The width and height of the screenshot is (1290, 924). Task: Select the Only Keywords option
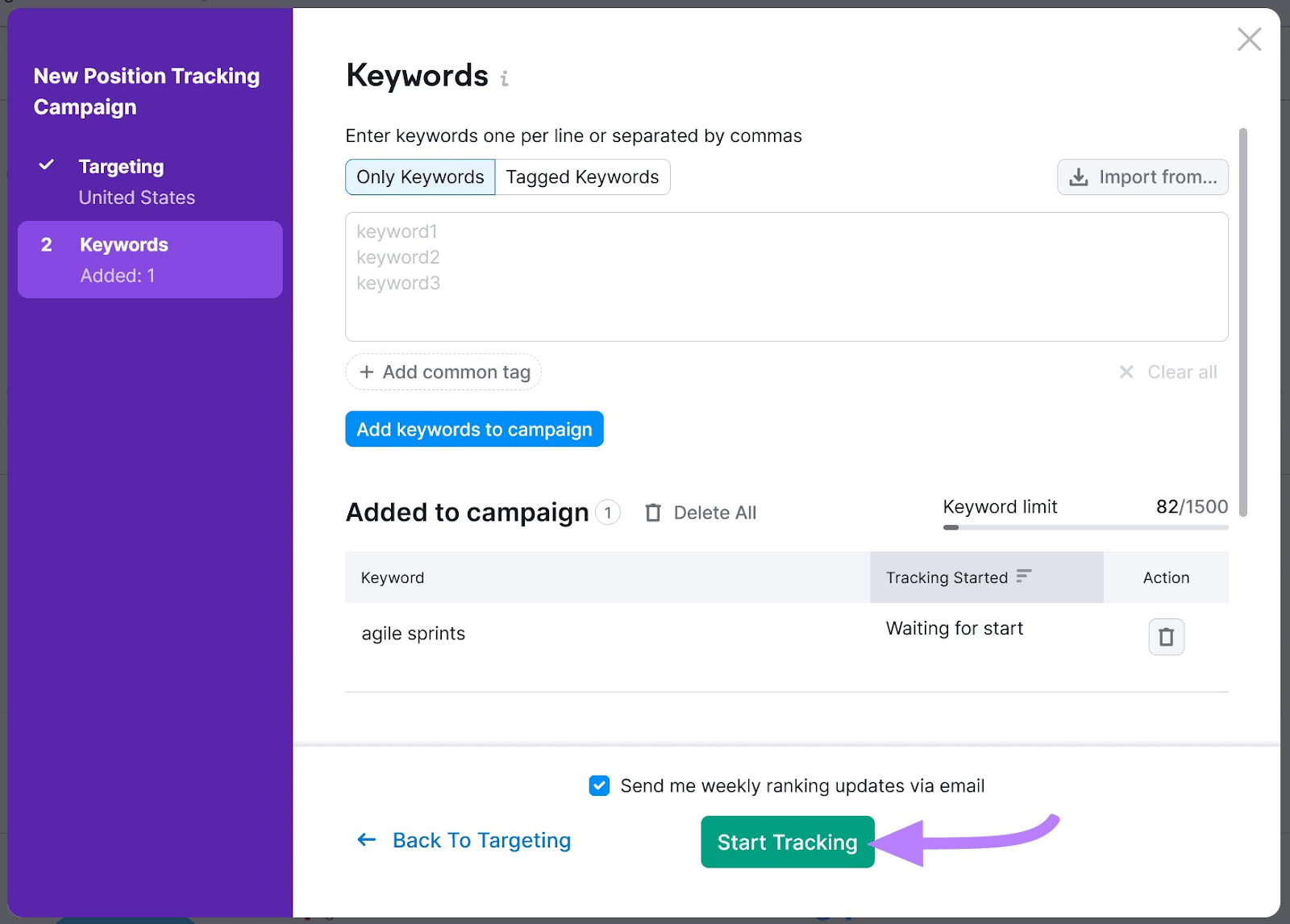tap(420, 177)
